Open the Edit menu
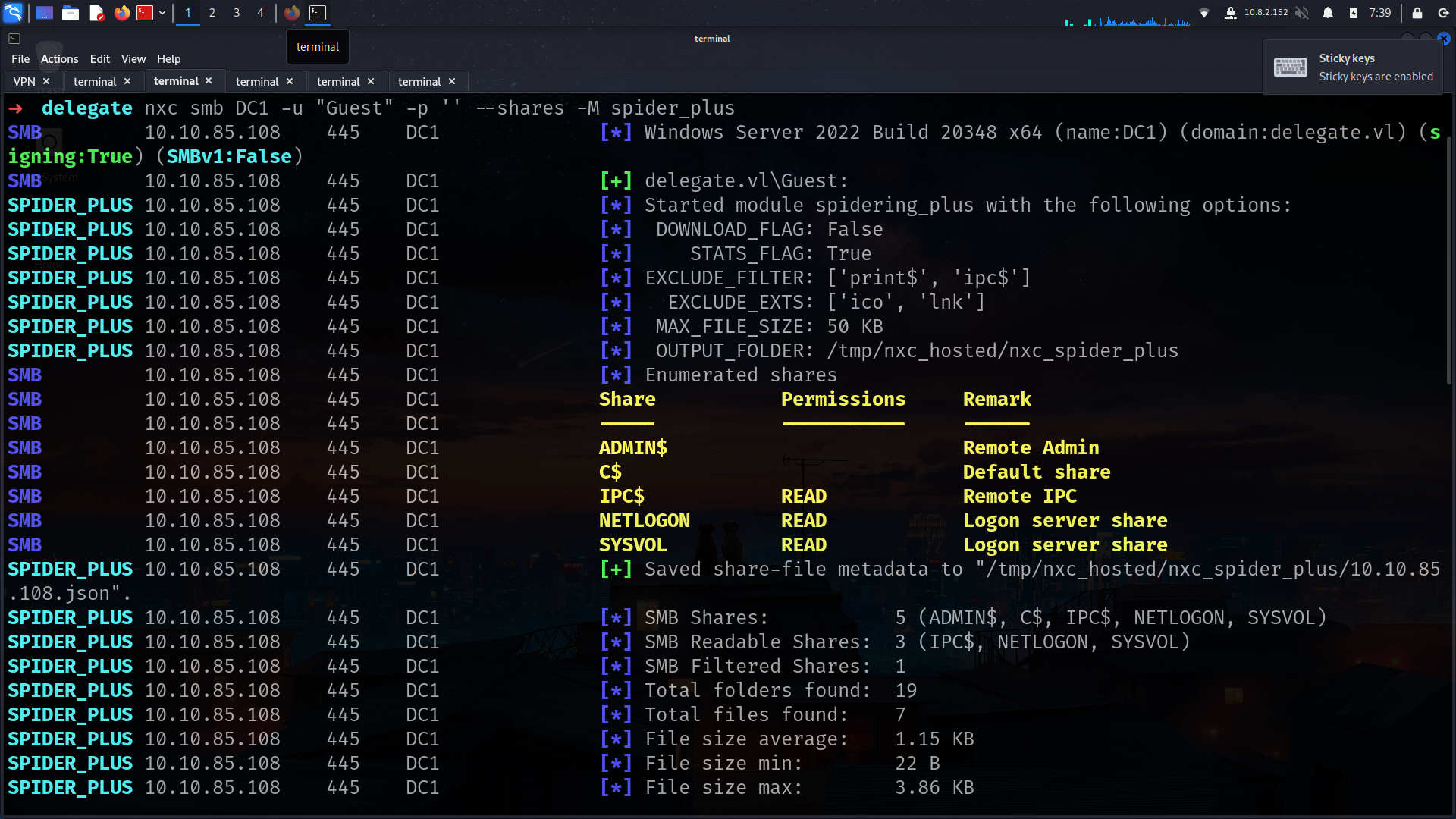This screenshot has width=1456, height=819. 99,59
